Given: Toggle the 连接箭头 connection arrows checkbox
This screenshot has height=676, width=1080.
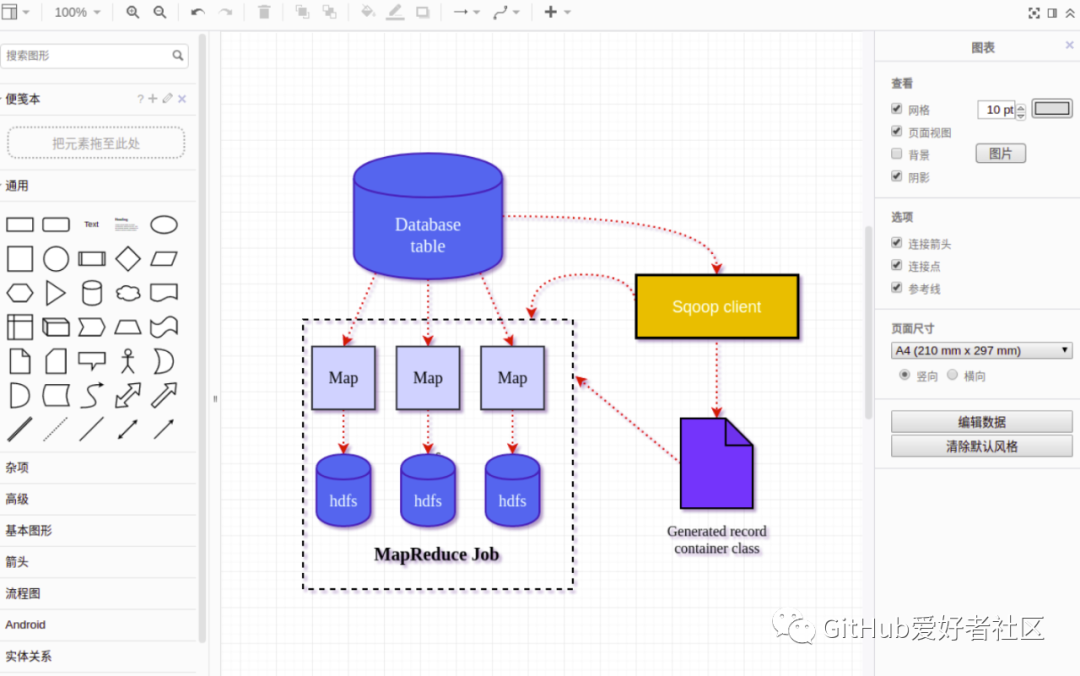Looking at the screenshot, I should 896,243.
